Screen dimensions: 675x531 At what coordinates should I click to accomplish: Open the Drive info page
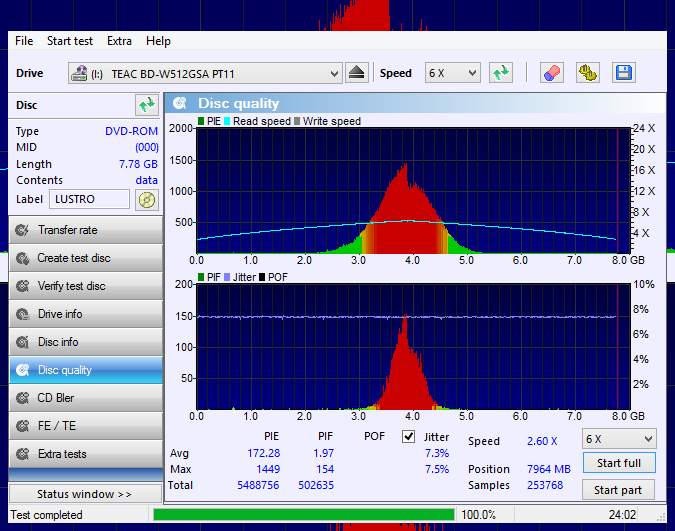86,314
